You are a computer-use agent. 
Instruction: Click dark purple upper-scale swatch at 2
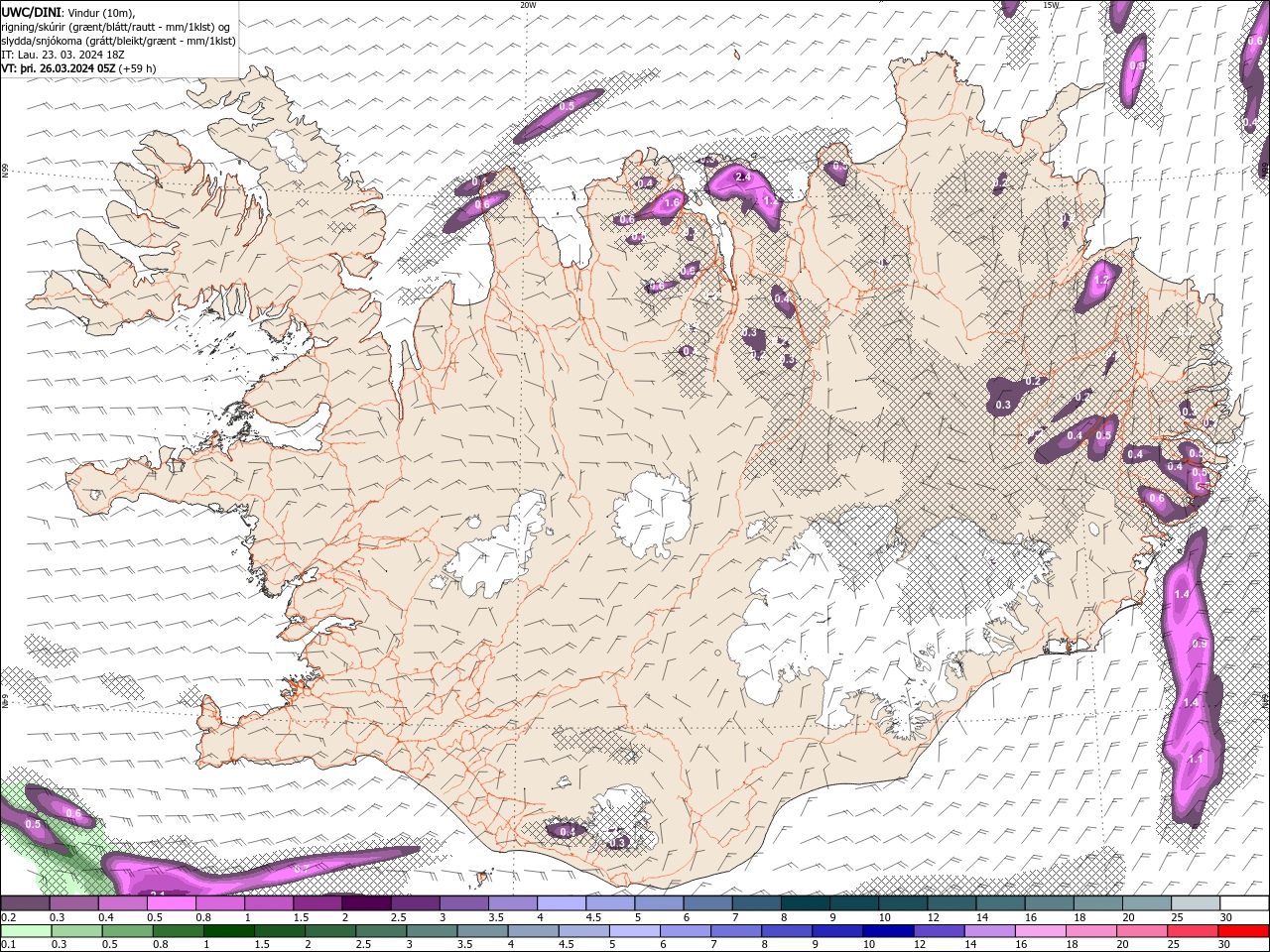tap(366, 903)
